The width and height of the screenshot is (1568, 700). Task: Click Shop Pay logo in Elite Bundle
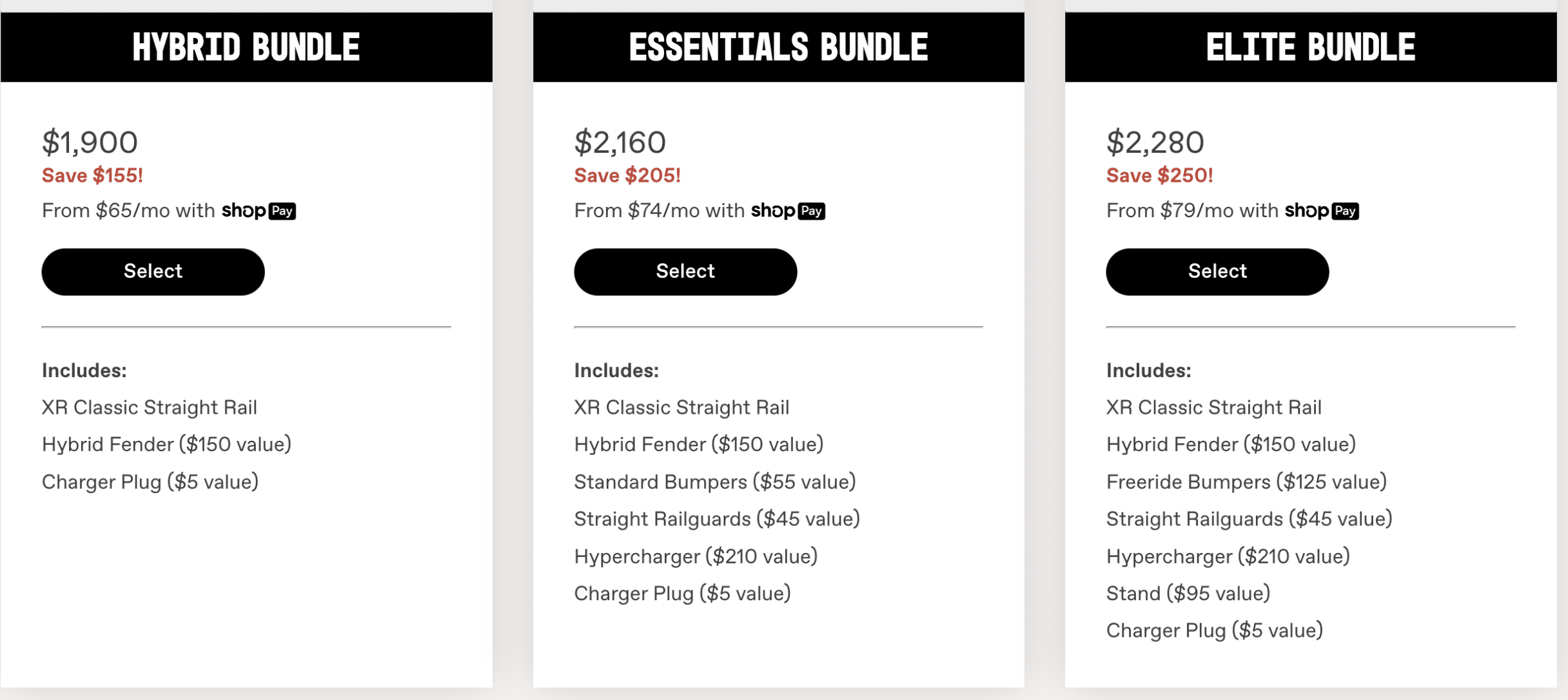[x=1321, y=211]
